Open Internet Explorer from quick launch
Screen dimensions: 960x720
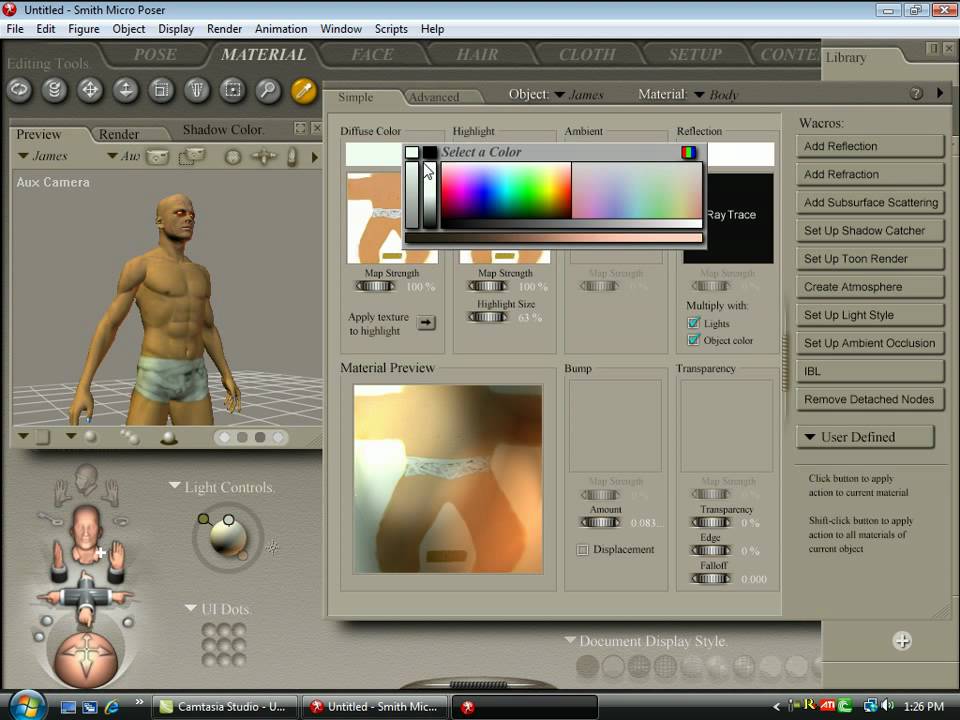click(x=111, y=707)
